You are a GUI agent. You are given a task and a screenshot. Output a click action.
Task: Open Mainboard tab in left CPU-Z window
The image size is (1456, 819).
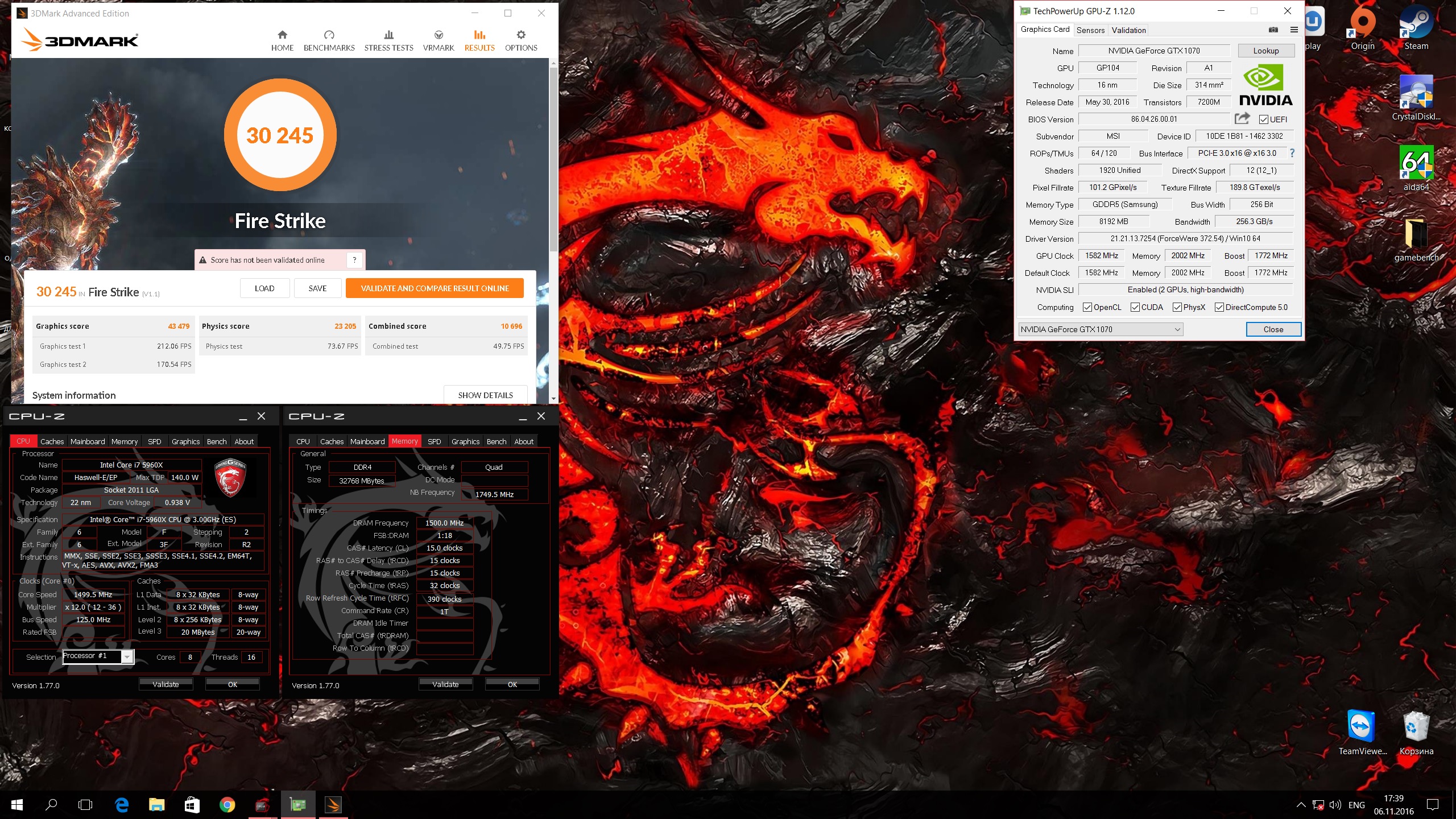tap(88, 441)
